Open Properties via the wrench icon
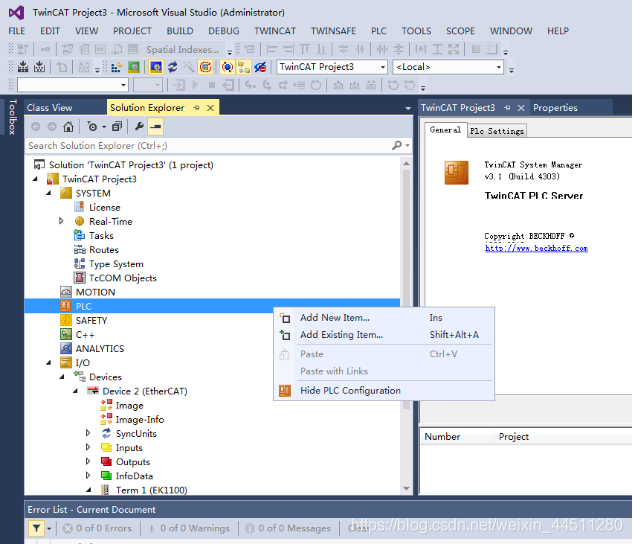Viewport: 633px width, 544px height. tap(139, 127)
